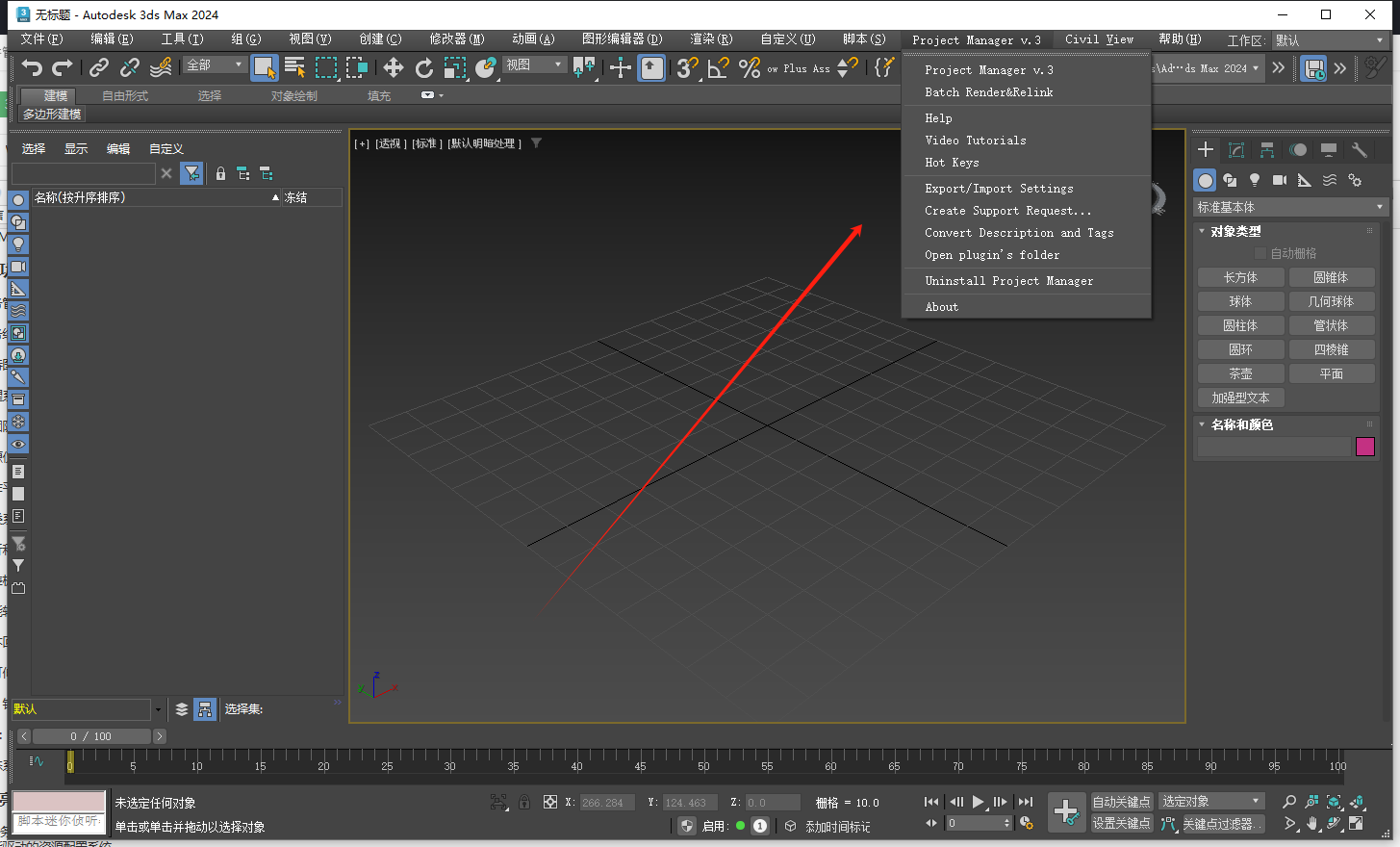Screen dimensions: 1400x847
Task: Choose Batch Render&Relink menu entry
Action: coord(989,92)
